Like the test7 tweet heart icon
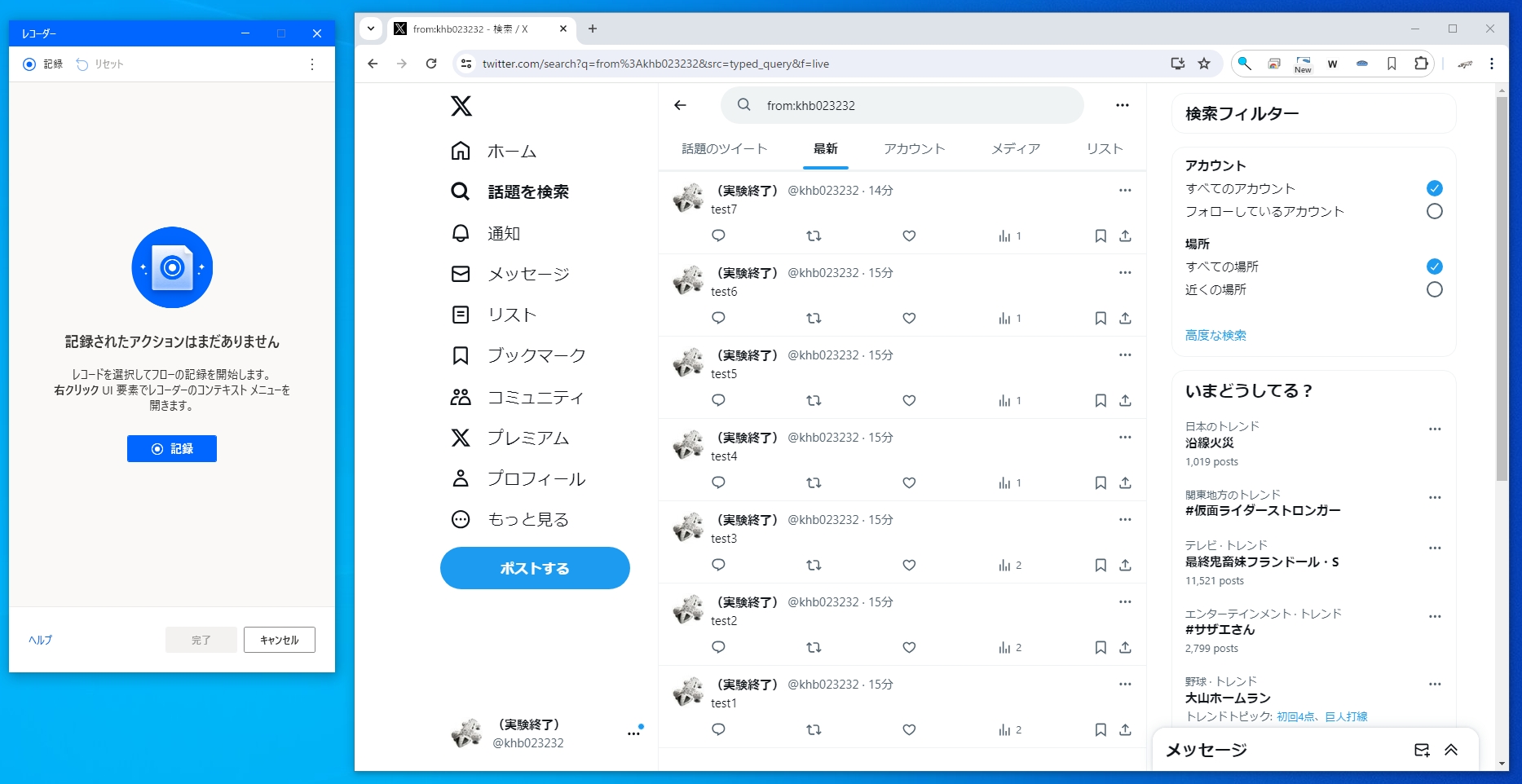The width and height of the screenshot is (1522, 784). tap(908, 236)
